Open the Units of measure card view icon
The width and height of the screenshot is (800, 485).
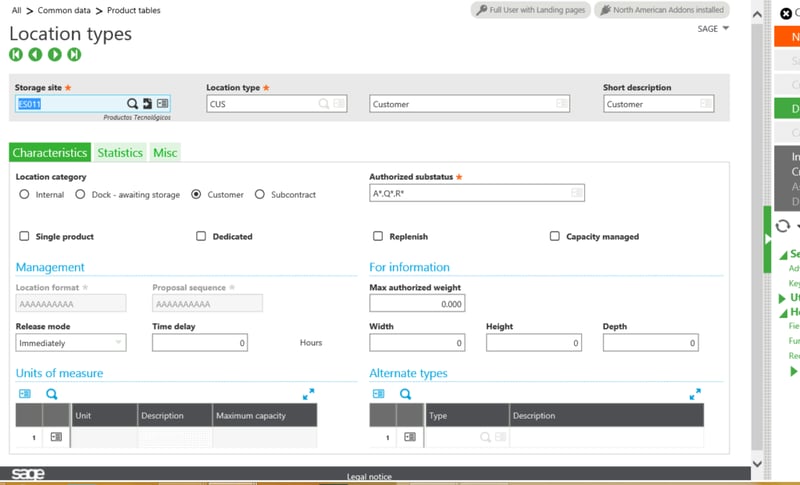tap(25, 394)
